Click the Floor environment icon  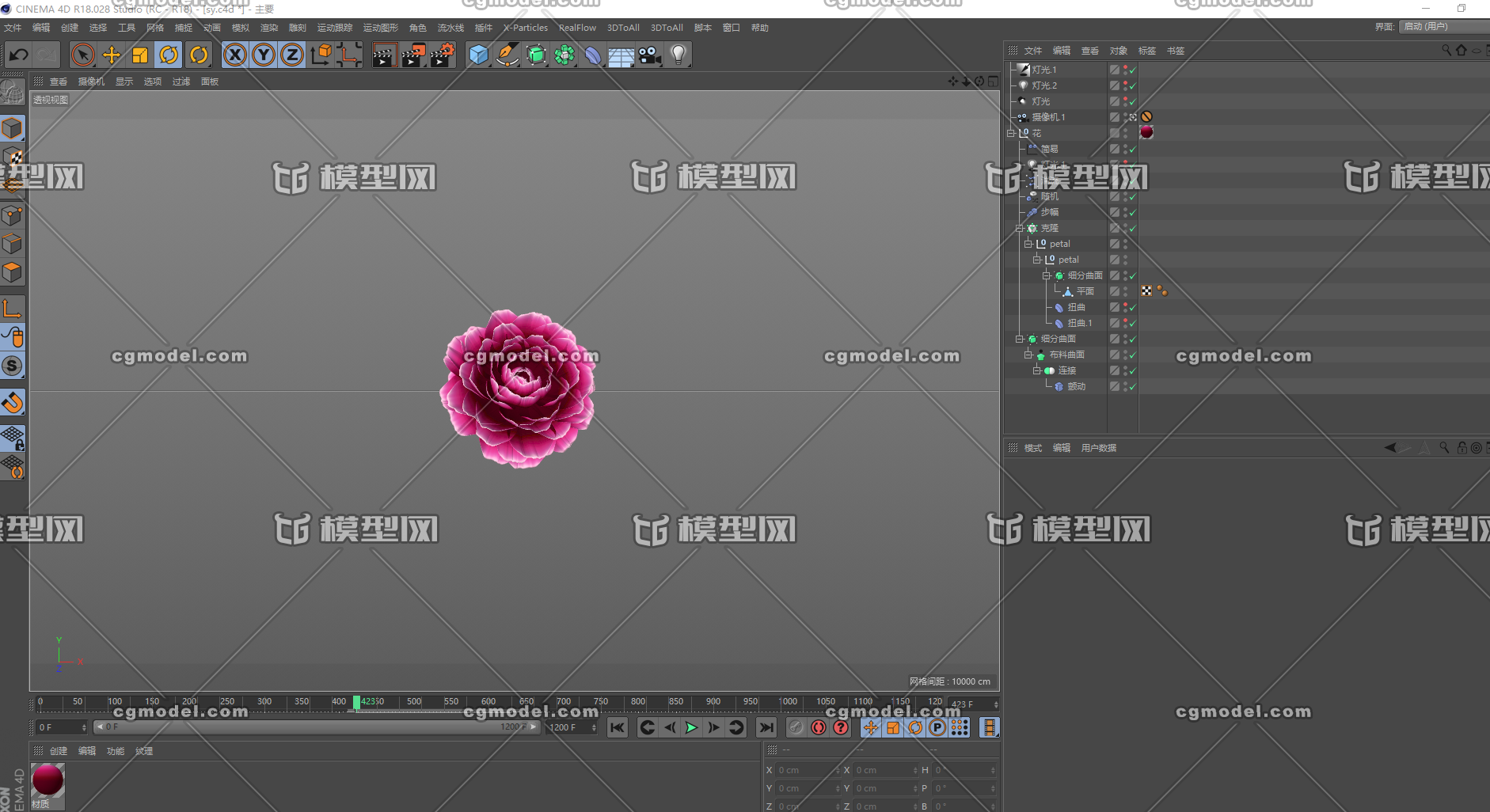621,55
